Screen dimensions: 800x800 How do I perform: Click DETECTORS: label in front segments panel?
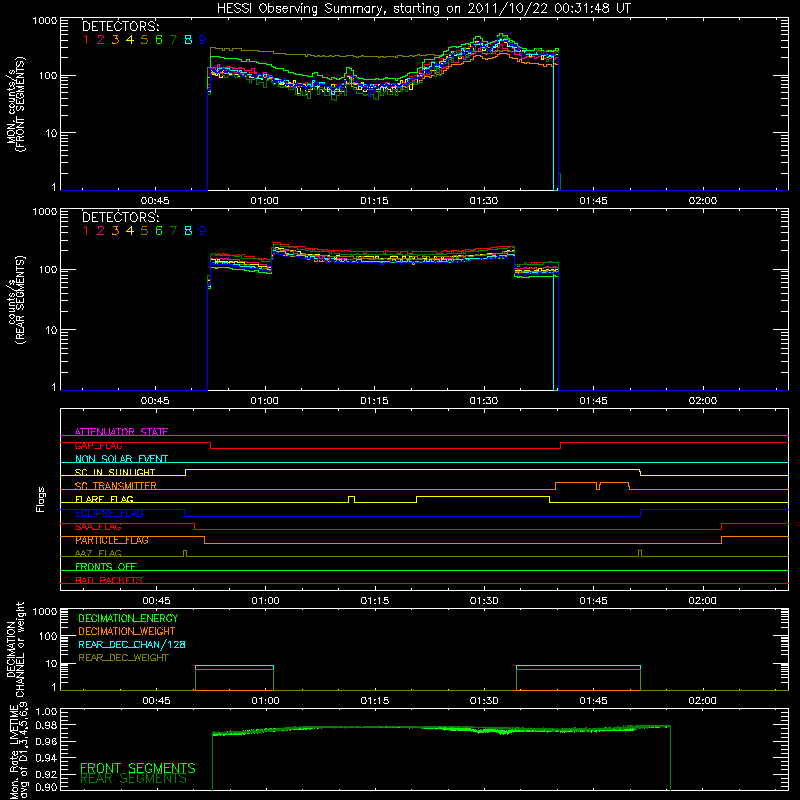(x=120, y=26)
